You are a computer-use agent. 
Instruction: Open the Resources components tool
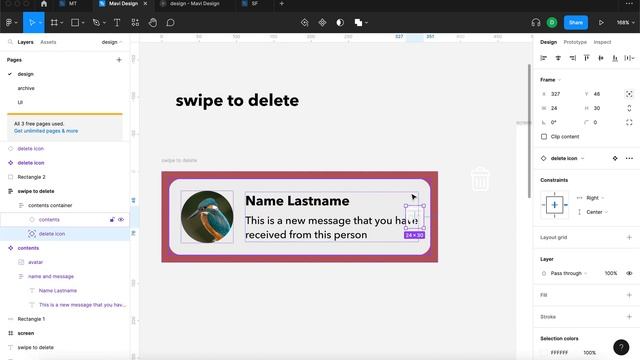[135, 22]
